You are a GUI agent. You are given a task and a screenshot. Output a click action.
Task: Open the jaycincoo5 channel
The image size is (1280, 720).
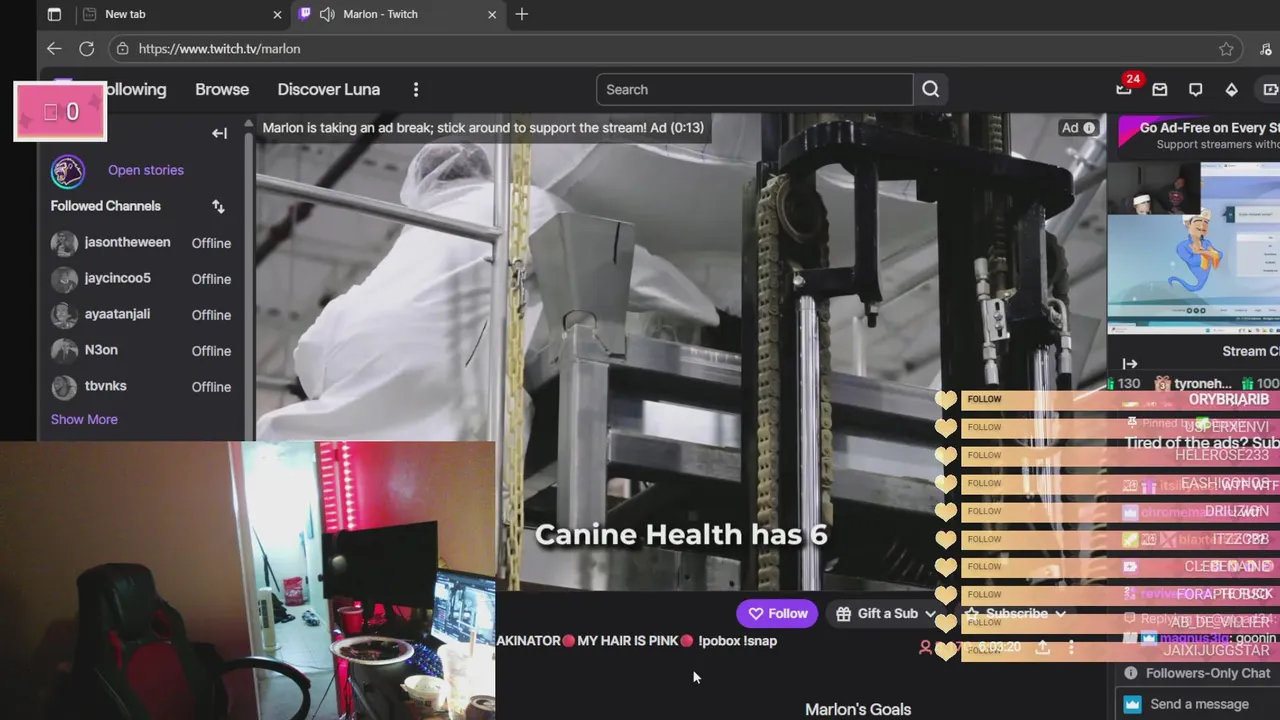tap(141, 279)
